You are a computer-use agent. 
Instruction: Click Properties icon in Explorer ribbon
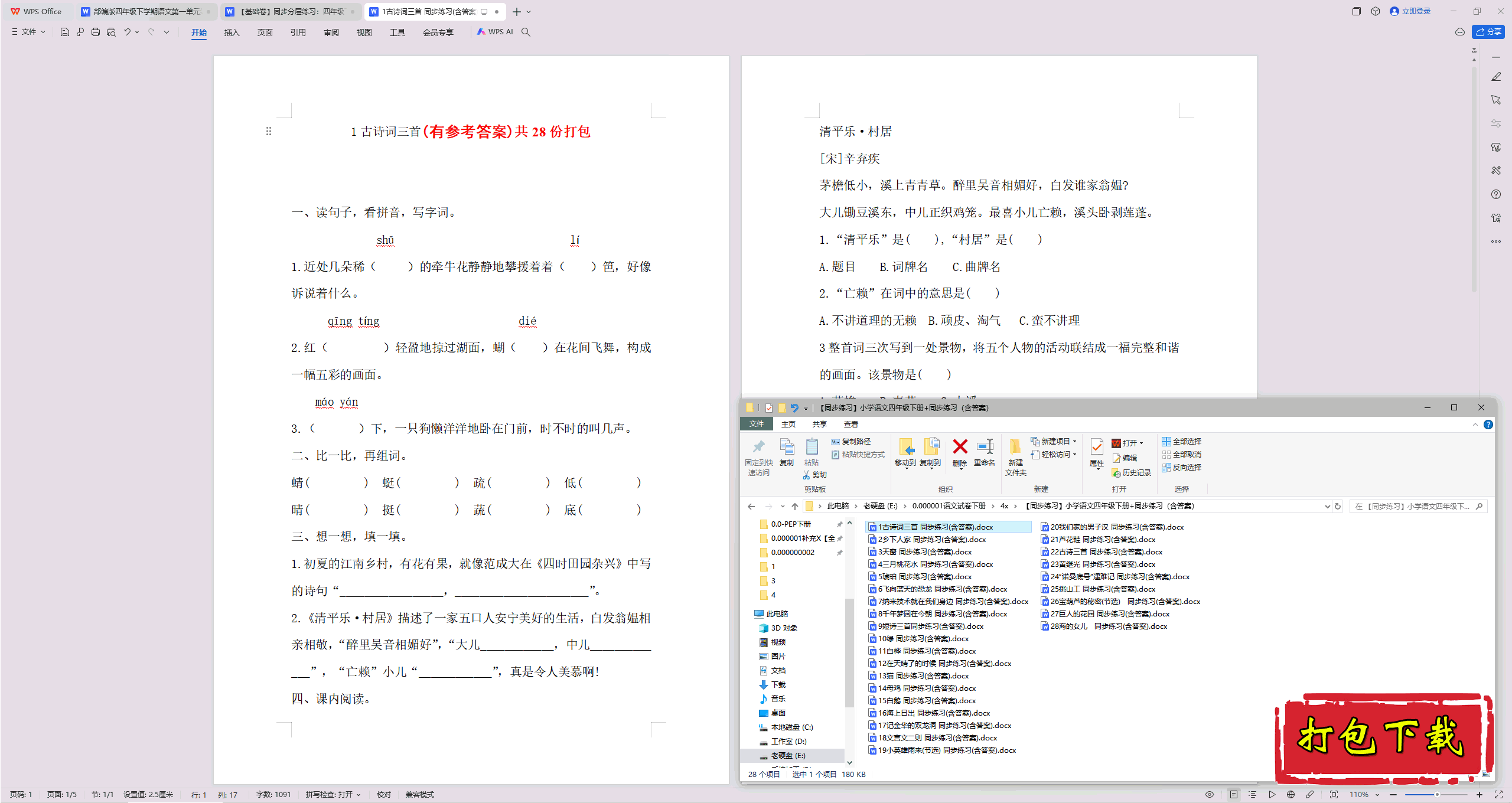pyautogui.click(x=1097, y=453)
